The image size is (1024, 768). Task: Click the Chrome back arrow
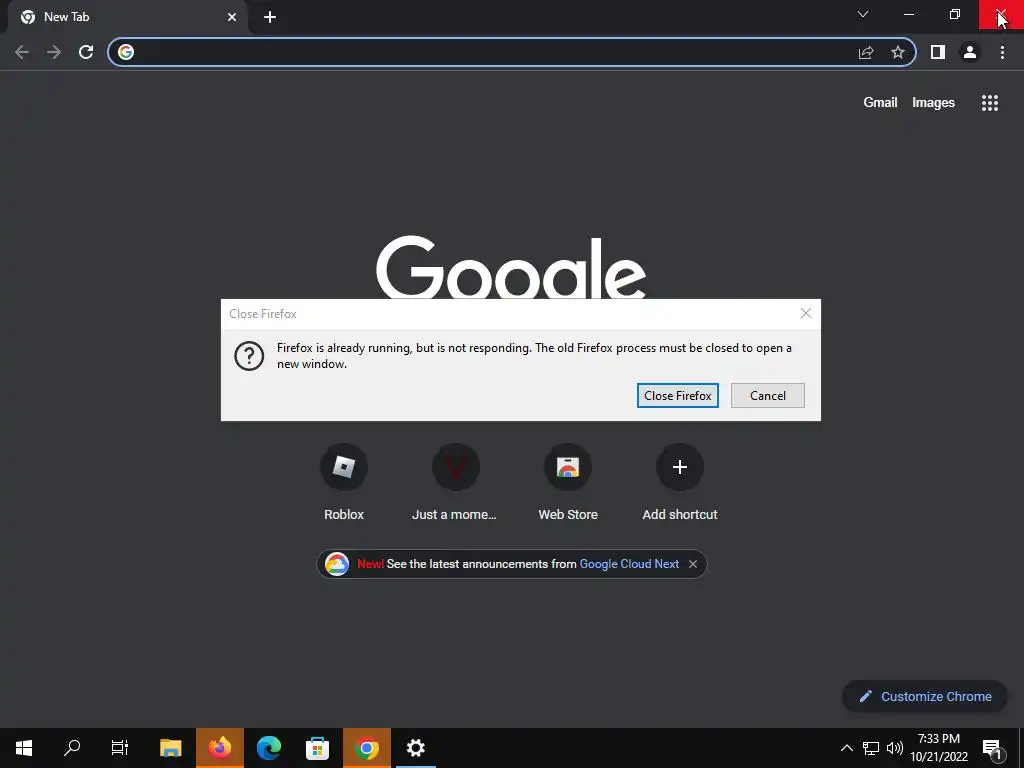pyautogui.click(x=22, y=52)
